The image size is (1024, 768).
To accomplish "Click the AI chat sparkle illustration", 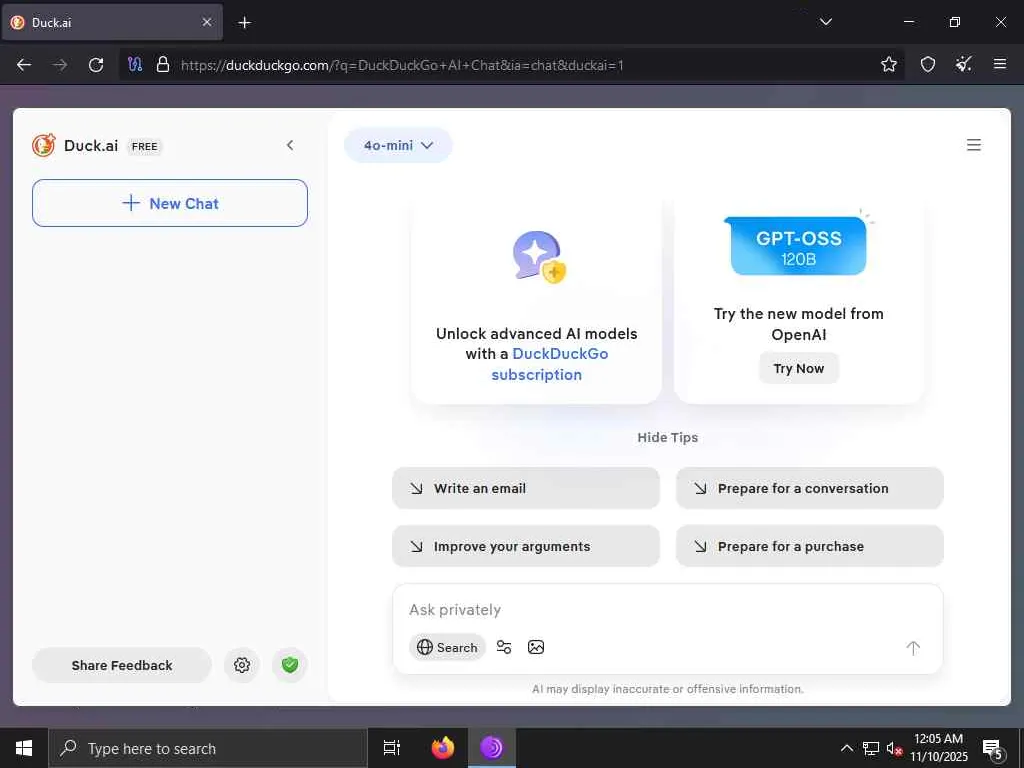I will coord(539,257).
